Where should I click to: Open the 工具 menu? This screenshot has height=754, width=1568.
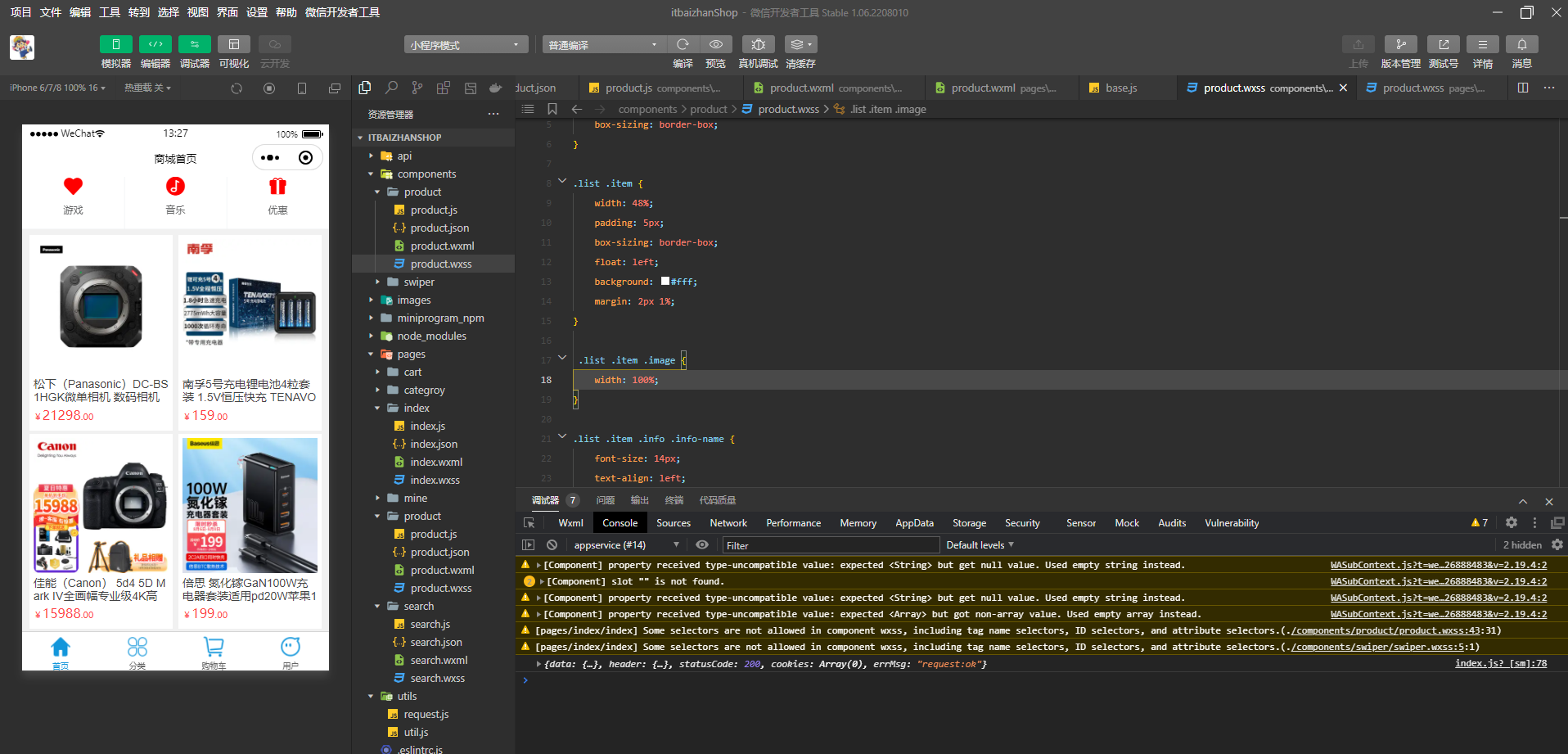click(x=110, y=12)
